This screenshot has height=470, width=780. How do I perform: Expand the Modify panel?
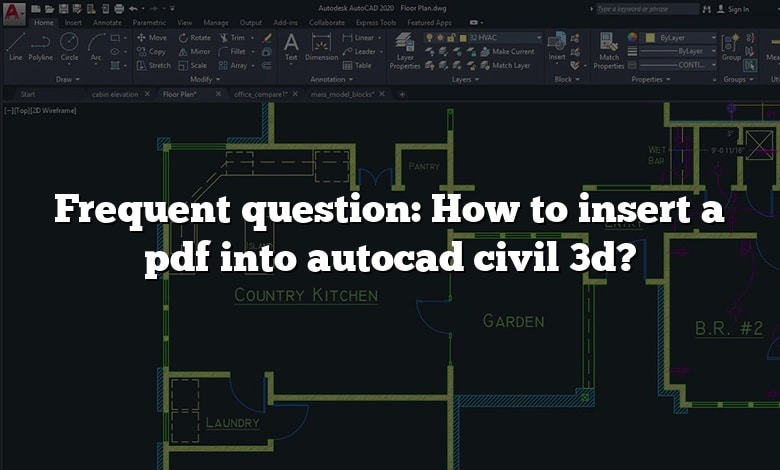click(x=205, y=79)
